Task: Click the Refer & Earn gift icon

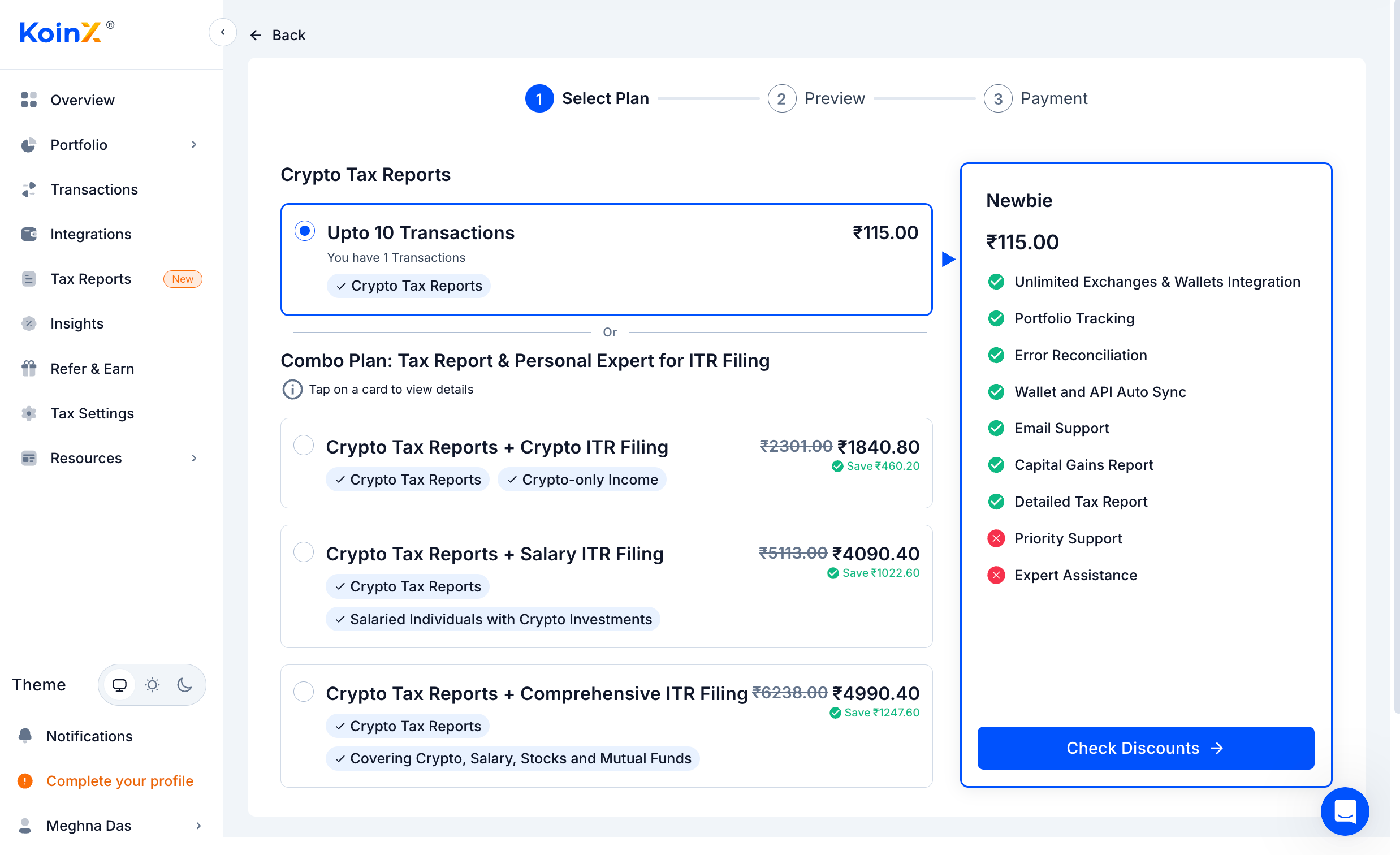Action: [29, 368]
